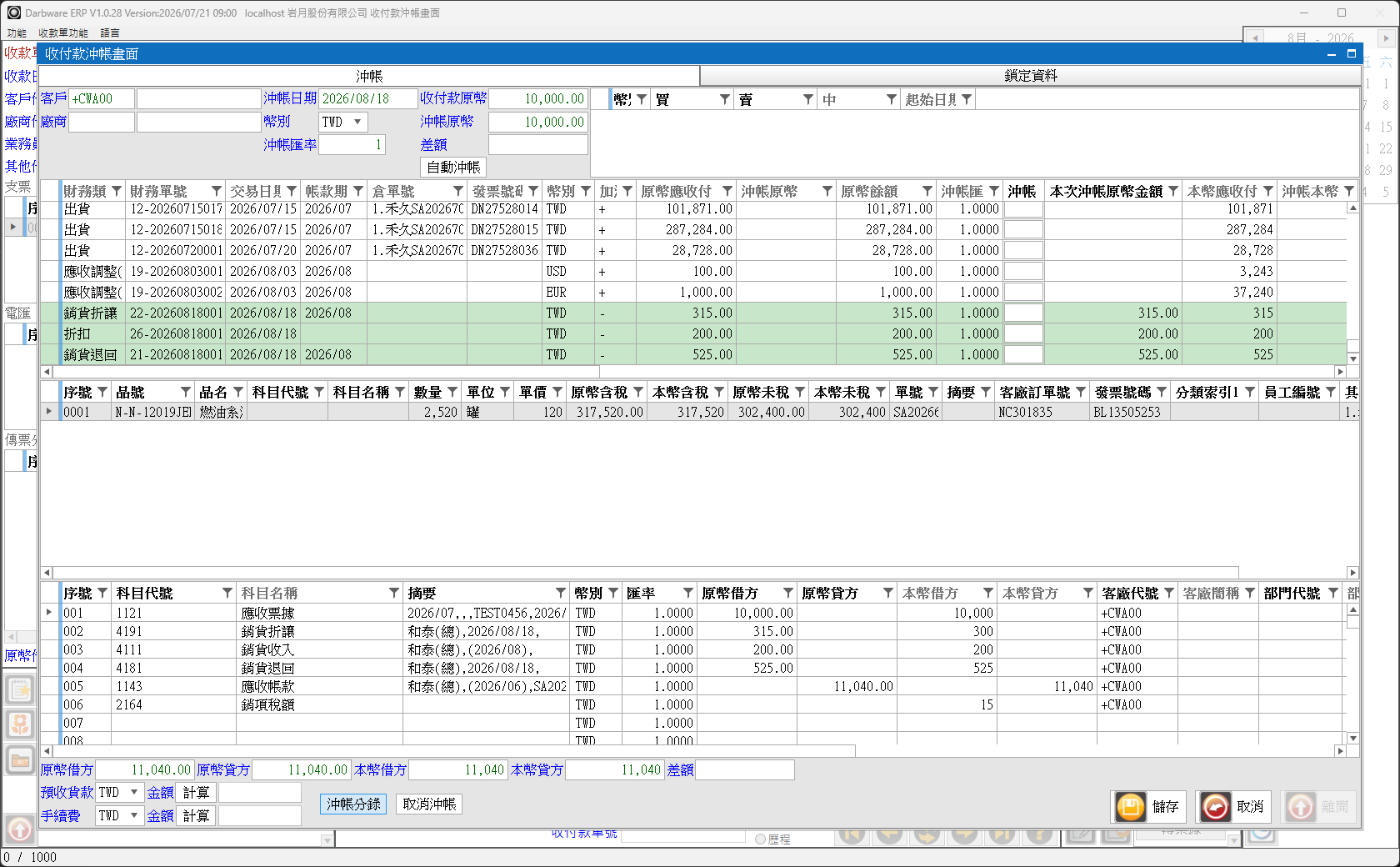Select the 歷程 radio button in background window
The width and height of the screenshot is (1400, 867).
coord(760,839)
